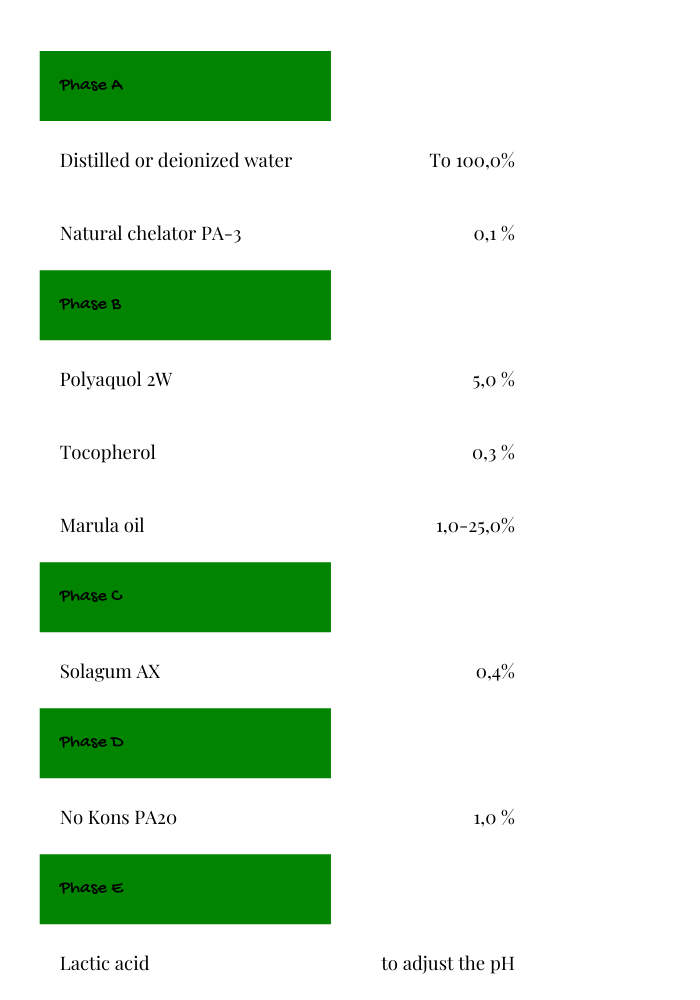The width and height of the screenshot is (700, 1000).
Task: Click the Solagum AX ingredient
Action: (x=110, y=672)
